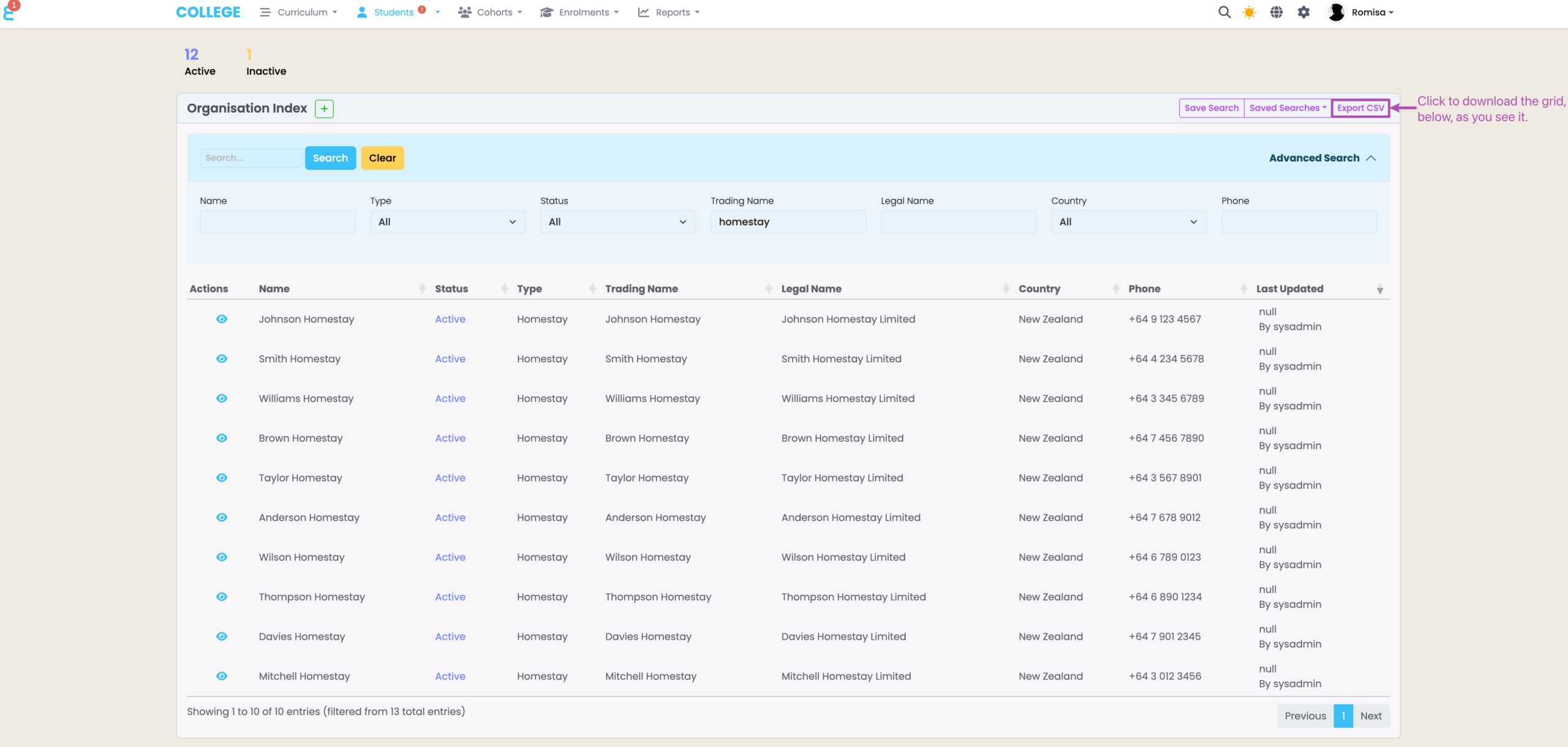The height and width of the screenshot is (747, 1568).
Task: Sort table by Status column
Action: [x=451, y=289]
